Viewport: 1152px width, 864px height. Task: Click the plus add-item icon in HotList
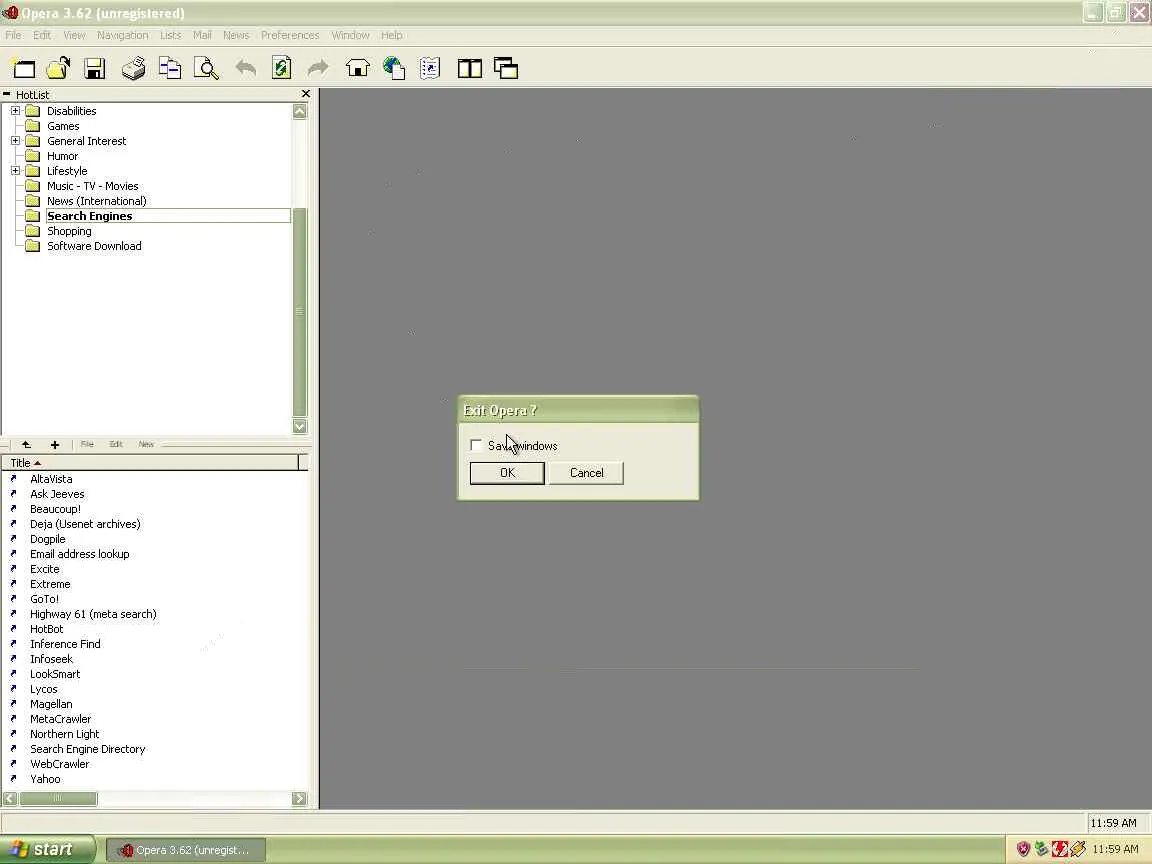(x=54, y=444)
